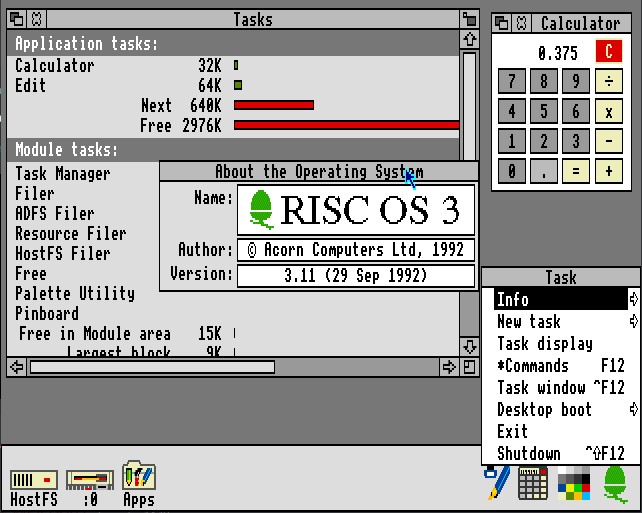Viewport: 642px width, 513px height.
Task: Click calculator plus key
Action: [x=609, y=171]
